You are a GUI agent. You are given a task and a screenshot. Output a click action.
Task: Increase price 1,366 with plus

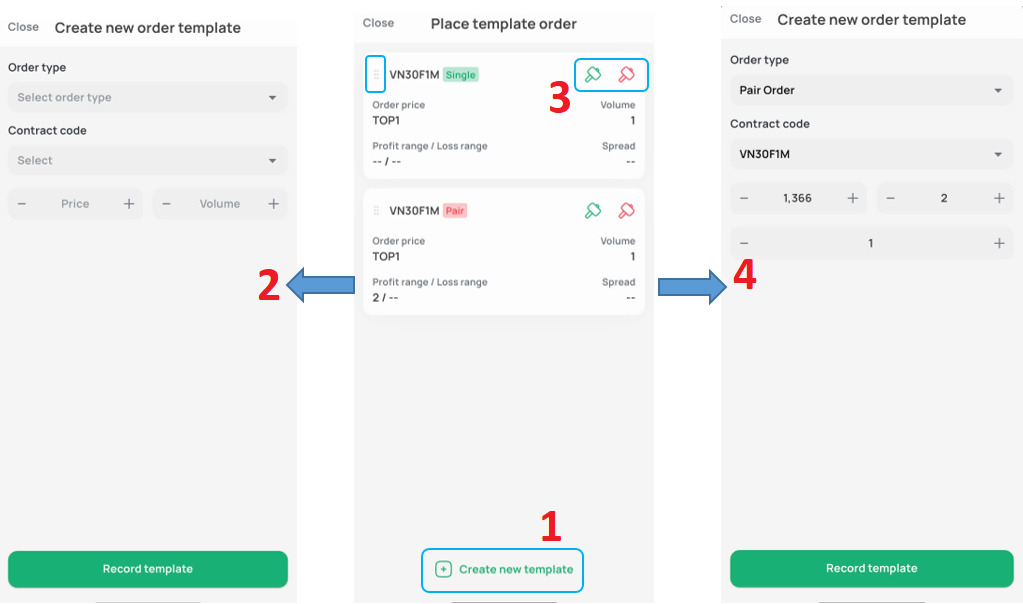click(x=853, y=198)
